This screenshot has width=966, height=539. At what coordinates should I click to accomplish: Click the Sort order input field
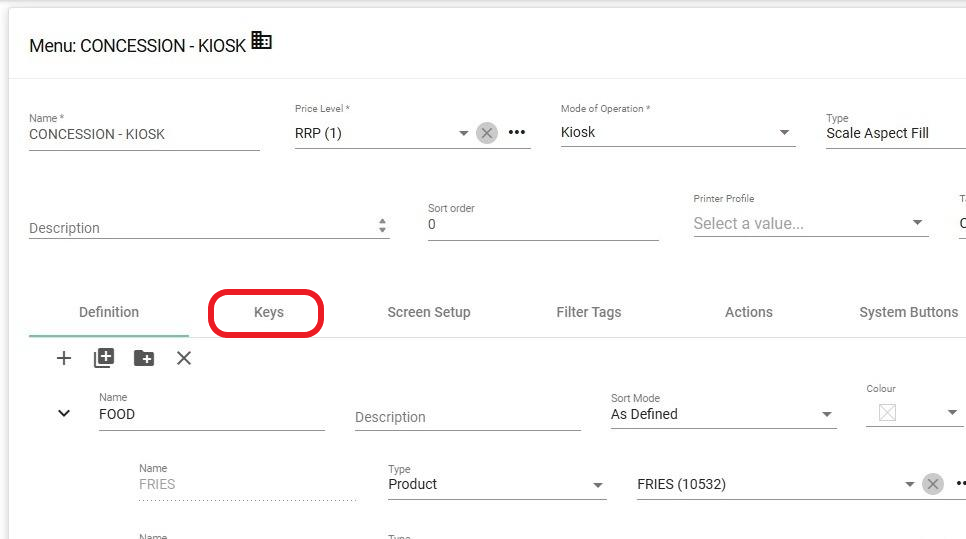click(542, 225)
